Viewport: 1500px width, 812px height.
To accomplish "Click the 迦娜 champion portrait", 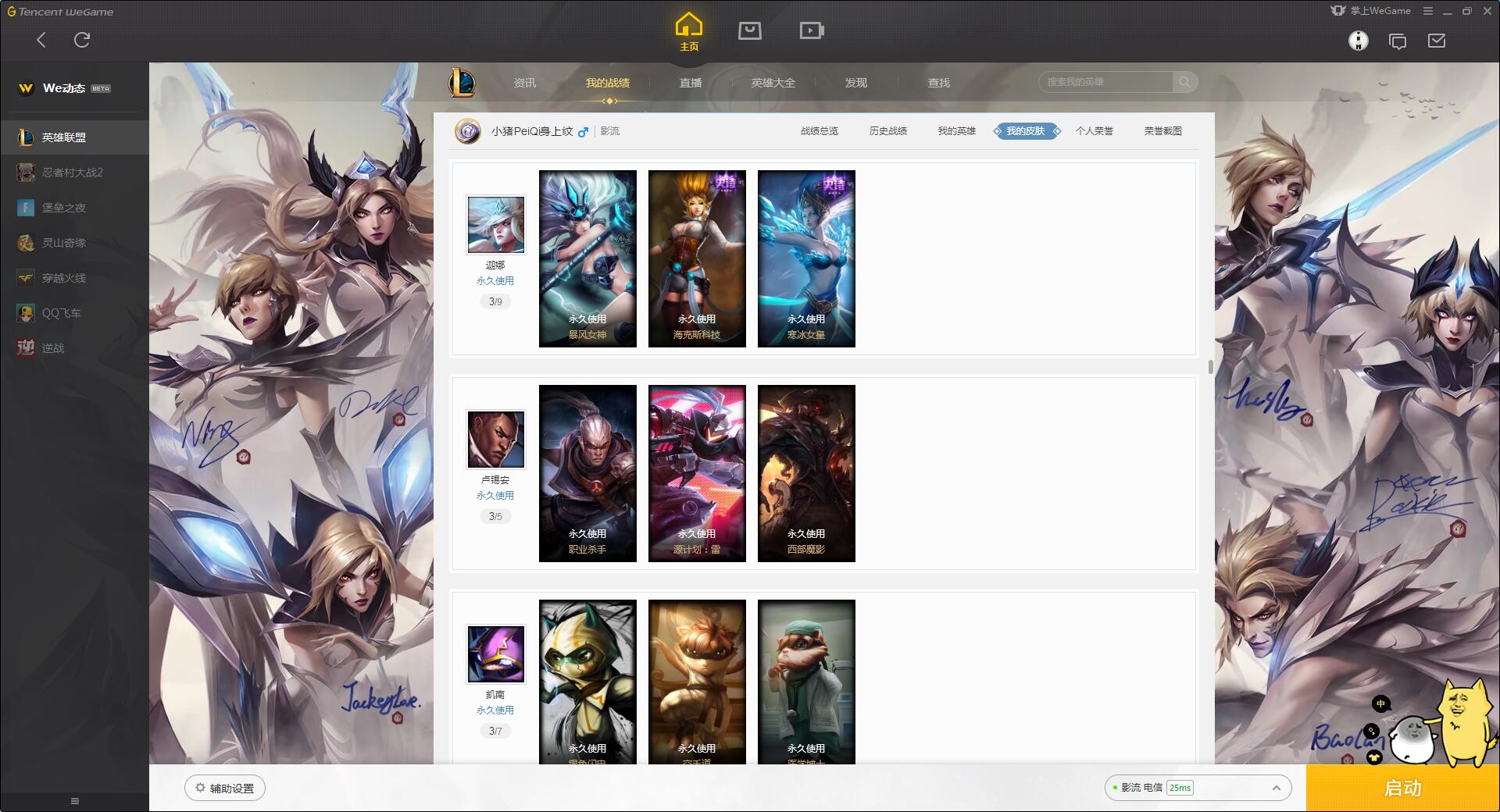I will click(x=496, y=225).
